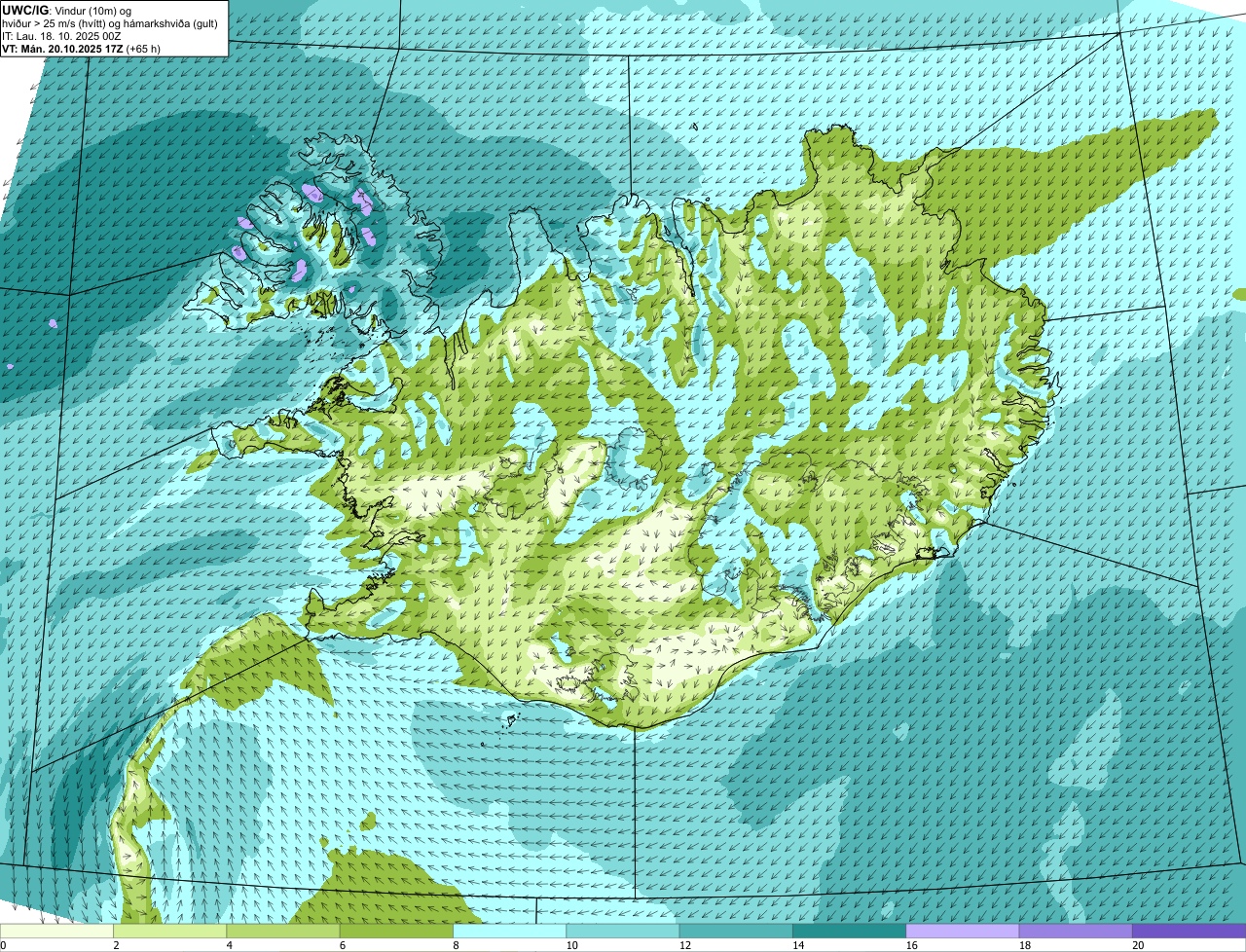Click the 4–6 m/s green legend swatch
This screenshot has width=1246, height=952.
[284, 931]
